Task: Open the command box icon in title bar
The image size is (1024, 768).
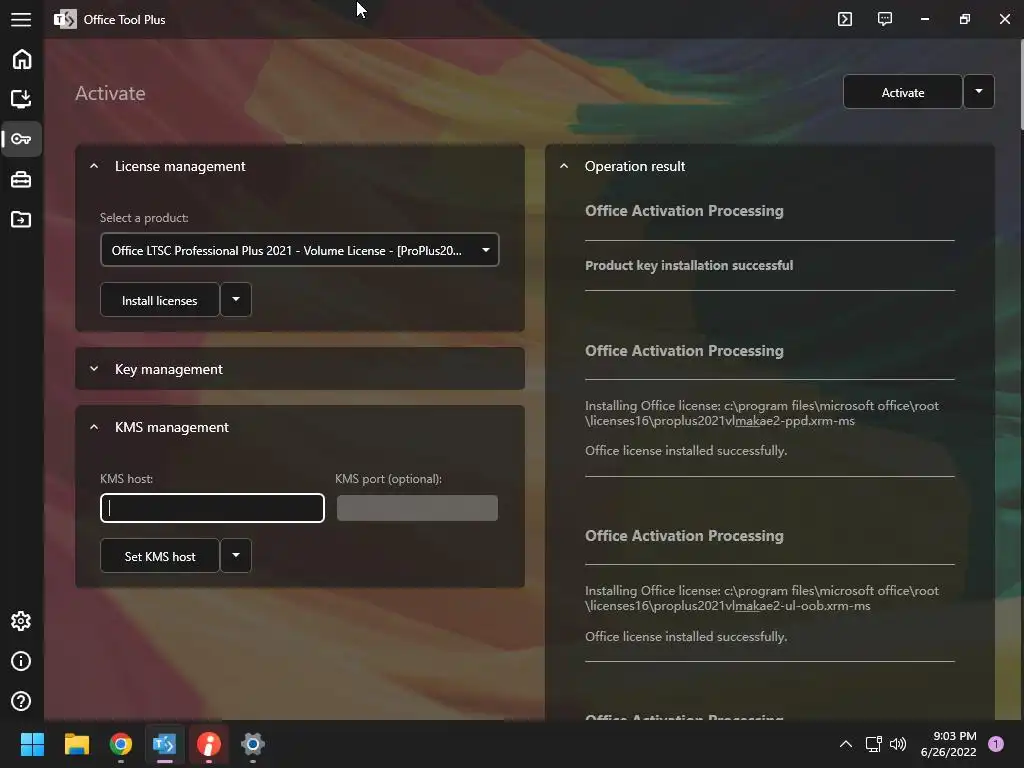Action: click(x=845, y=19)
